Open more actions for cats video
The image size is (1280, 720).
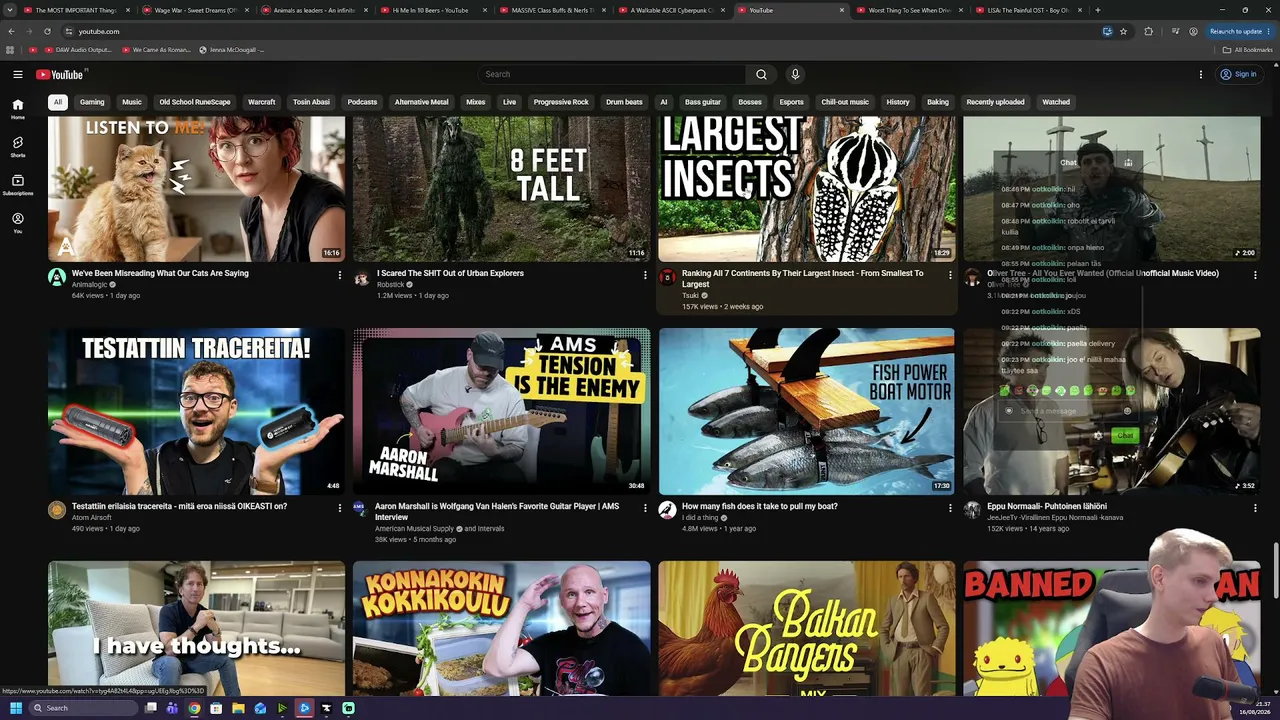point(339,274)
